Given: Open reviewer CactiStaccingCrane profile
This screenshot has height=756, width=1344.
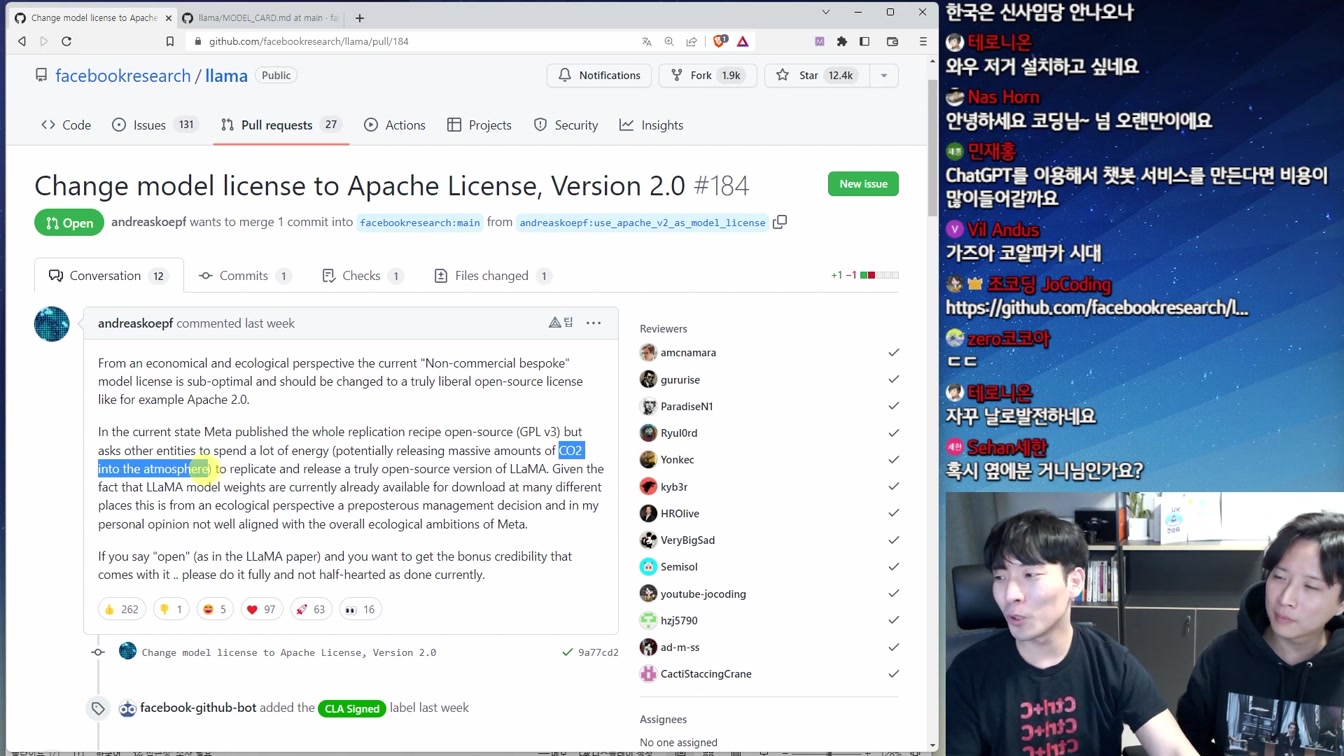Looking at the screenshot, I should [x=706, y=674].
